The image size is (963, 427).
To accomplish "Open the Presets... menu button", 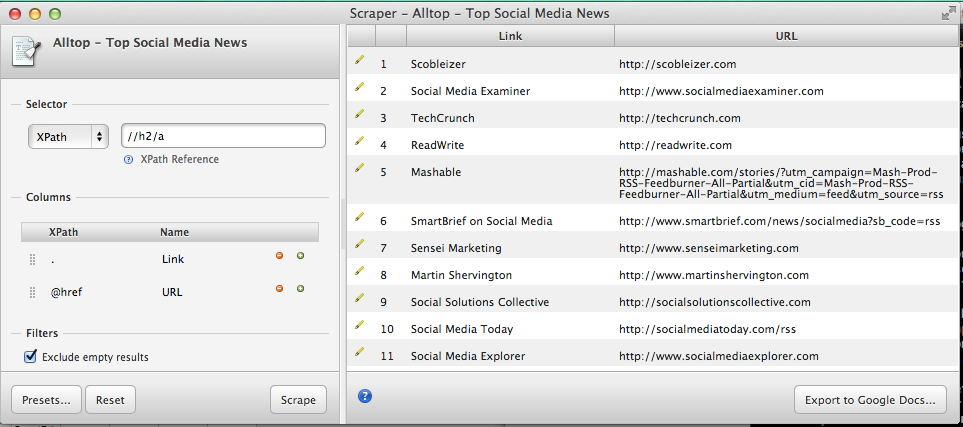I will (46, 400).
